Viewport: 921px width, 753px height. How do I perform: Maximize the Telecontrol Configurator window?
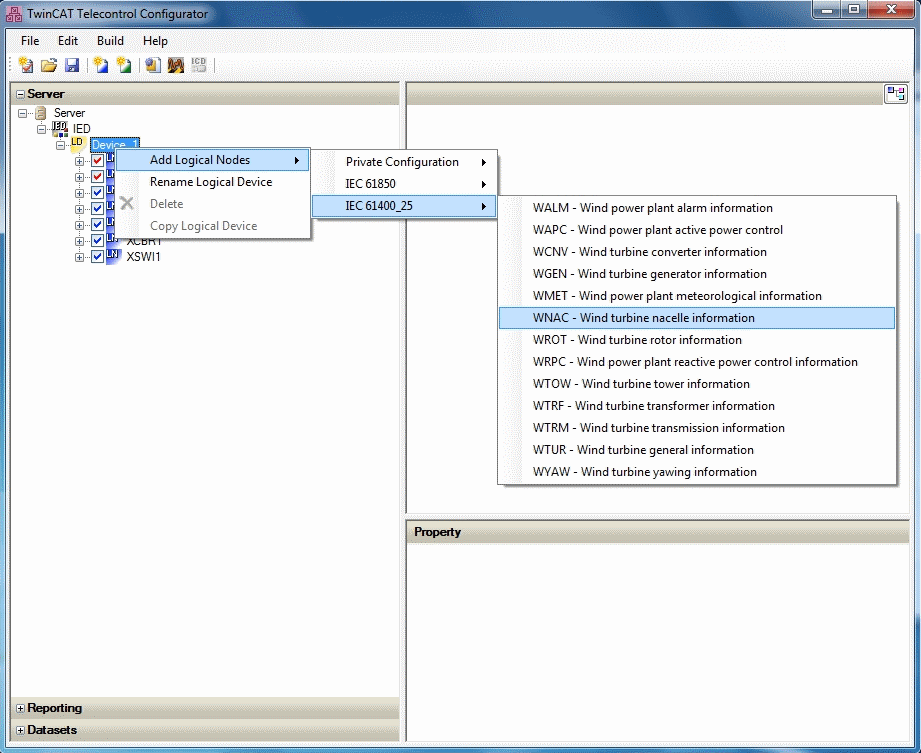pyautogui.click(x=854, y=10)
